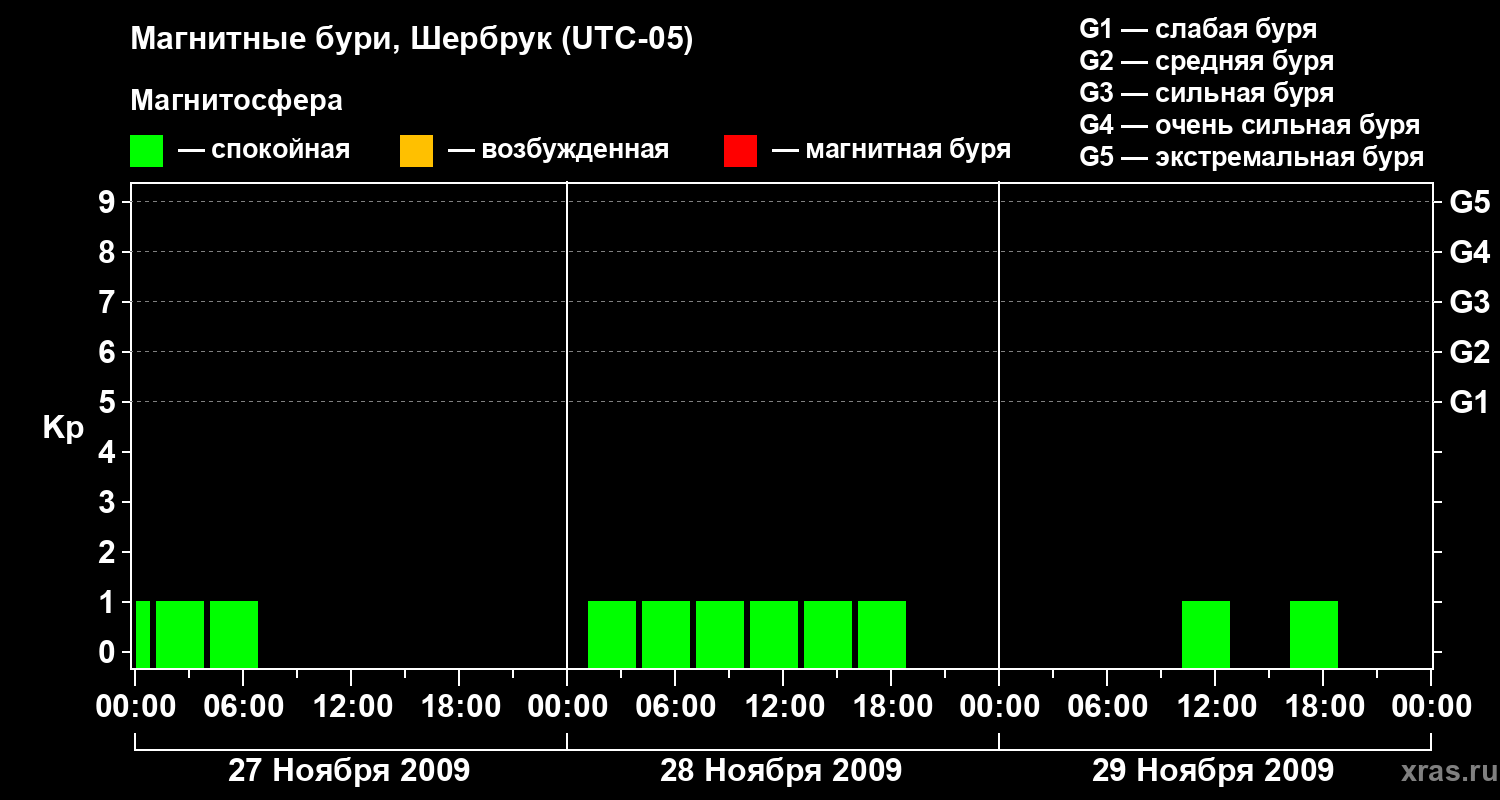Screen dimensions: 1500x800
Task: Click the '— спокойная' legend text
Action: point(264,151)
